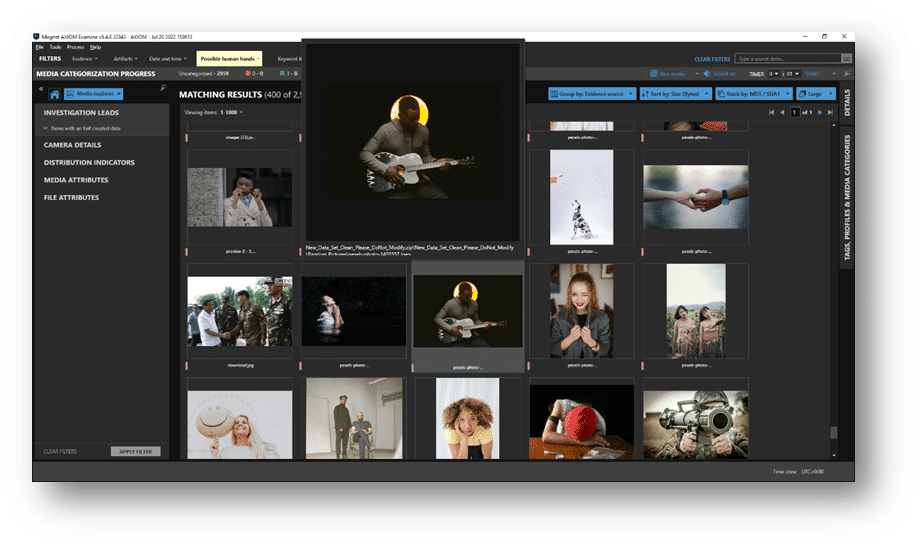Select thumbnail of woman in water
This screenshot has width=920, height=547.
pyautogui.click(x=353, y=311)
